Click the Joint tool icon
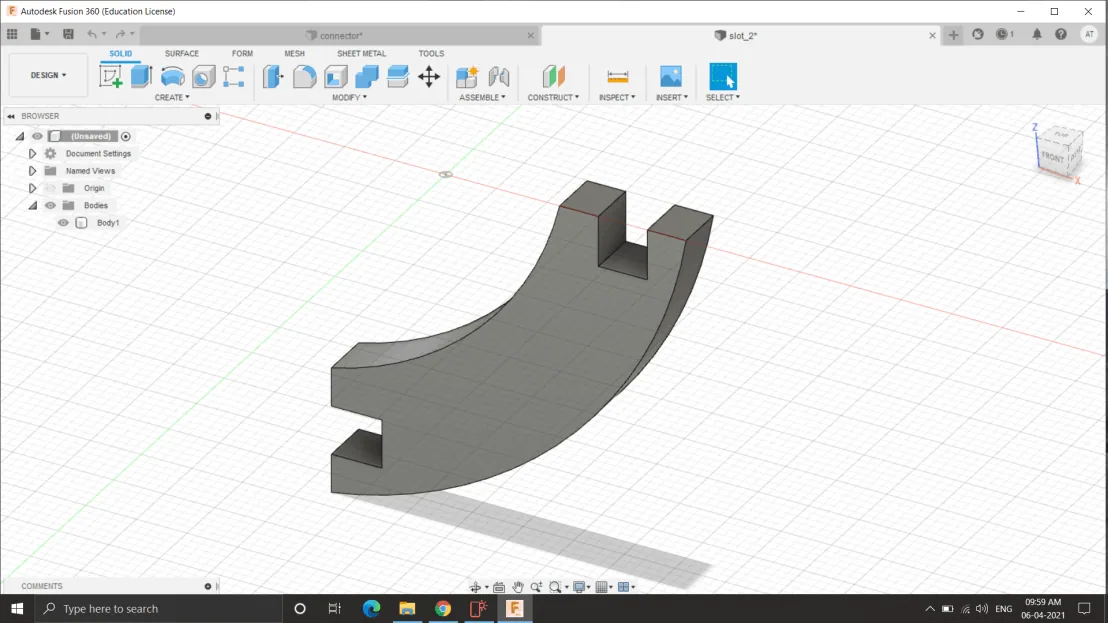Viewport: 1108px width, 623px height. pyautogui.click(x=499, y=76)
